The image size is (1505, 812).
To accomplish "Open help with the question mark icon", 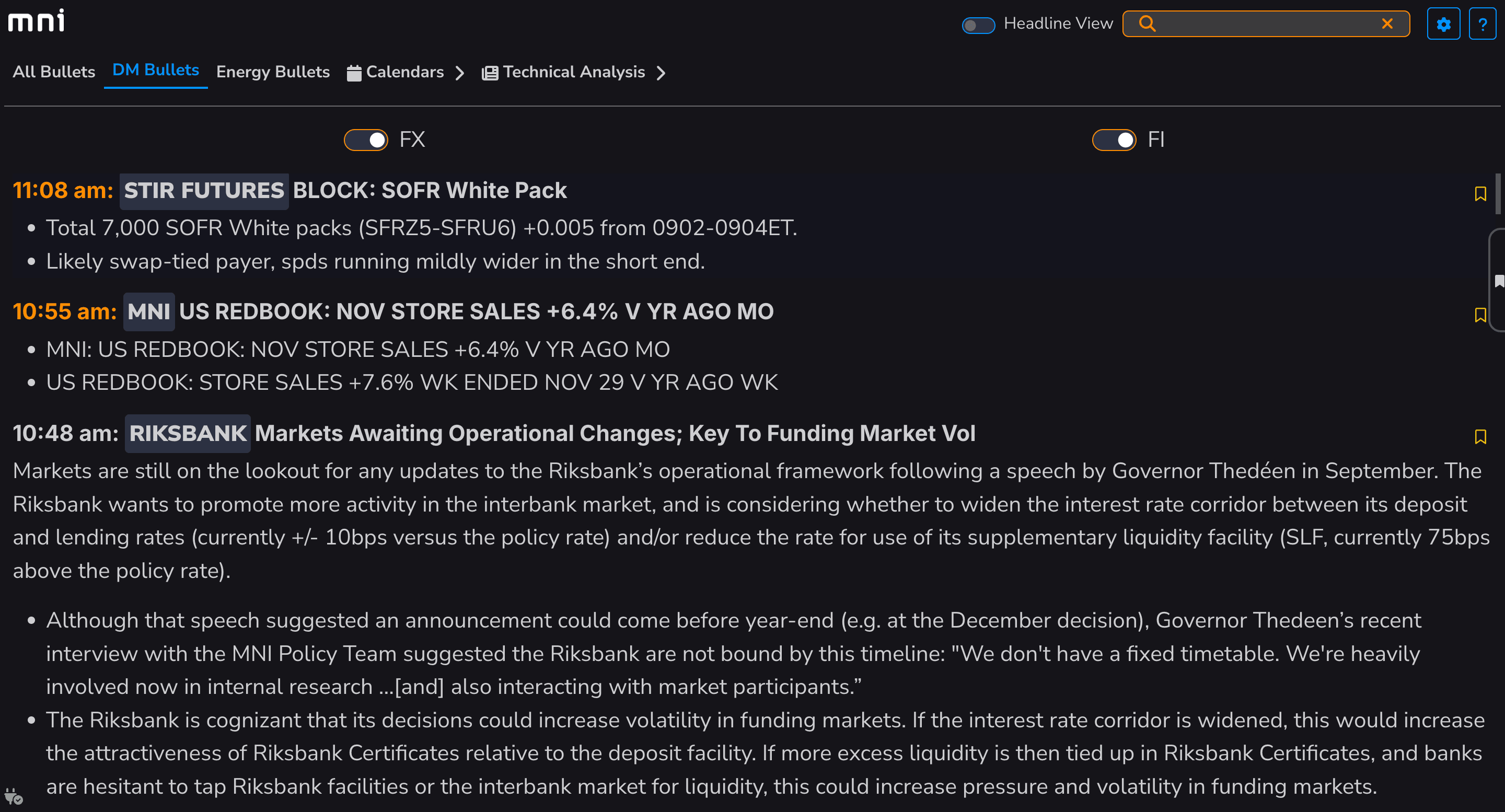I will pyautogui.click(x=1481, y=24).
